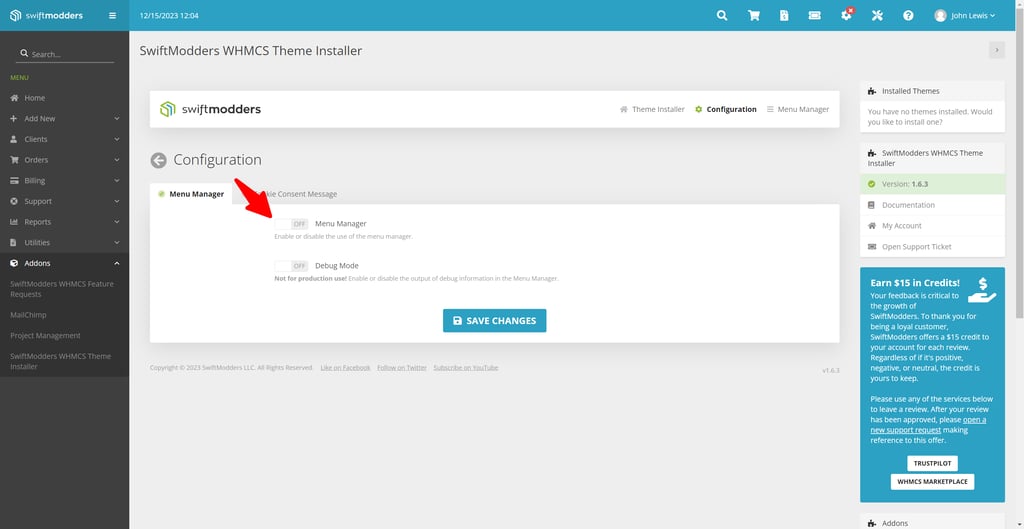This screenshot has height=529, width=1024.
Task: Click the Trustpilot review button
Action: coord(932,463)
